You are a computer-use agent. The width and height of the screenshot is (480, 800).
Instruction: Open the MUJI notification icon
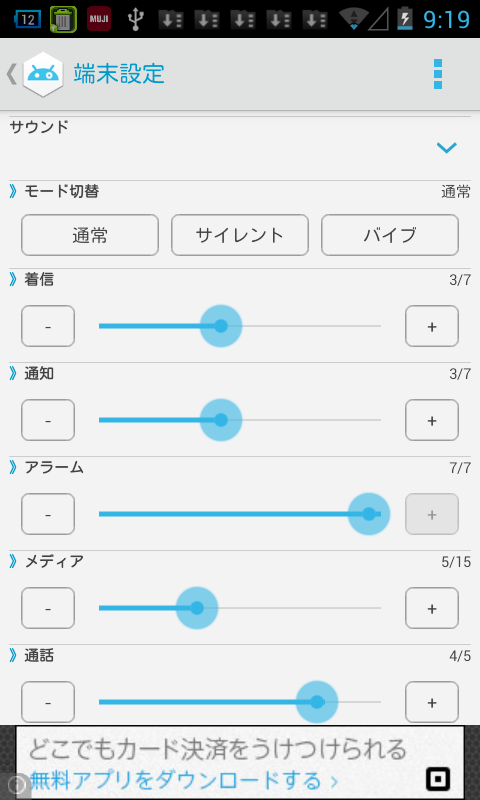(x=99, y=19)
